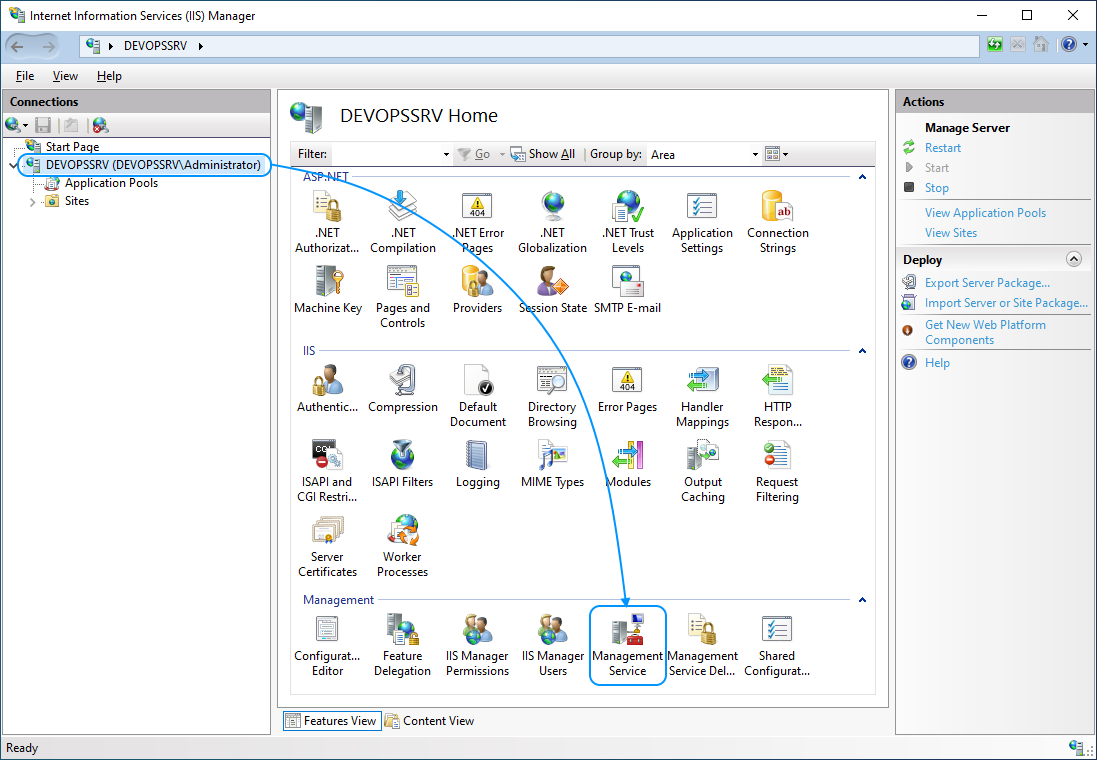The height and width of the screenshot is (760, 1097).
Task: Open .NET Trust Levels feature
Action: (628, 223)
